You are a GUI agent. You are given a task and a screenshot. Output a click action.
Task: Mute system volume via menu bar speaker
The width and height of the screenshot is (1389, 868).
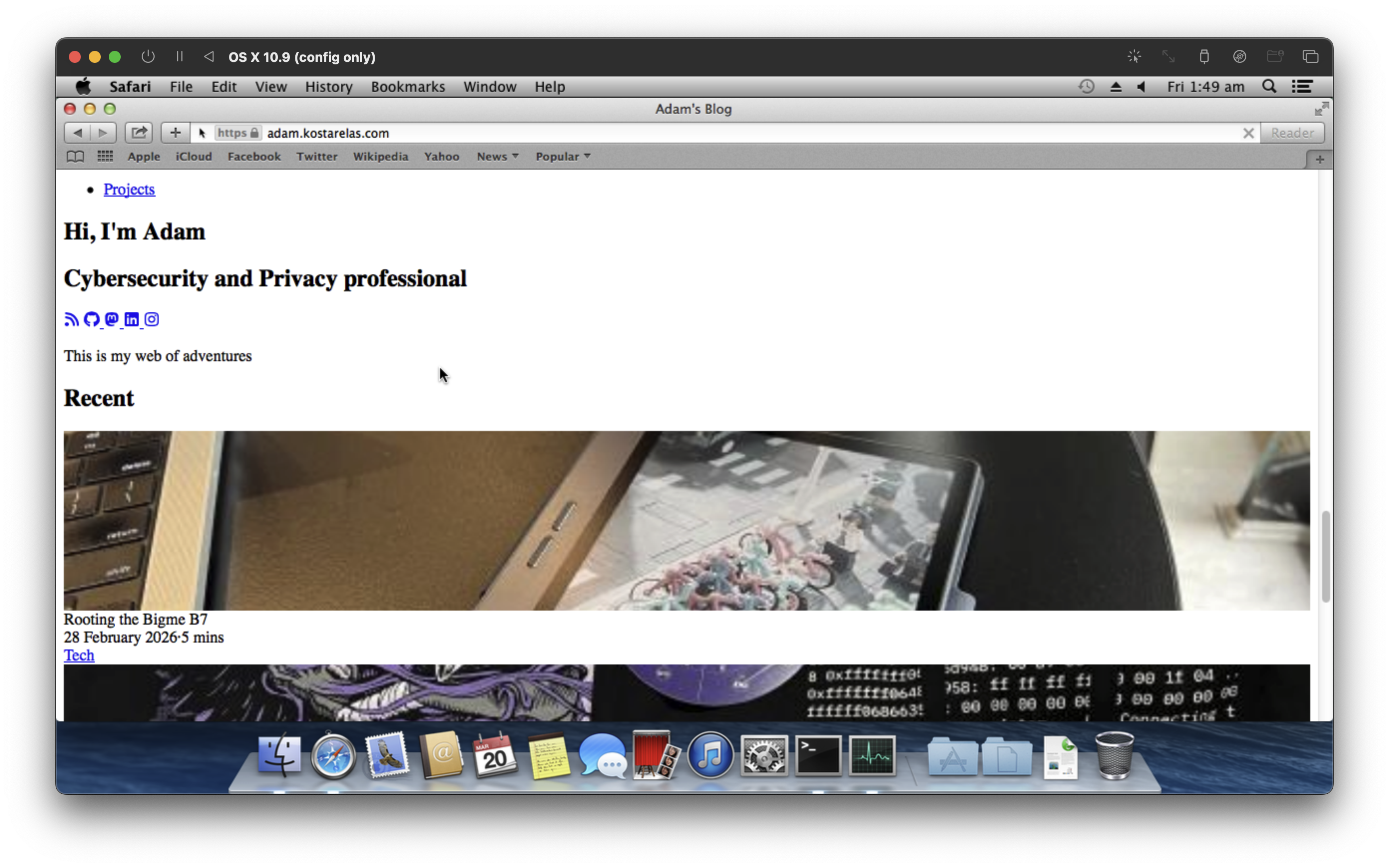(1141, 86)
